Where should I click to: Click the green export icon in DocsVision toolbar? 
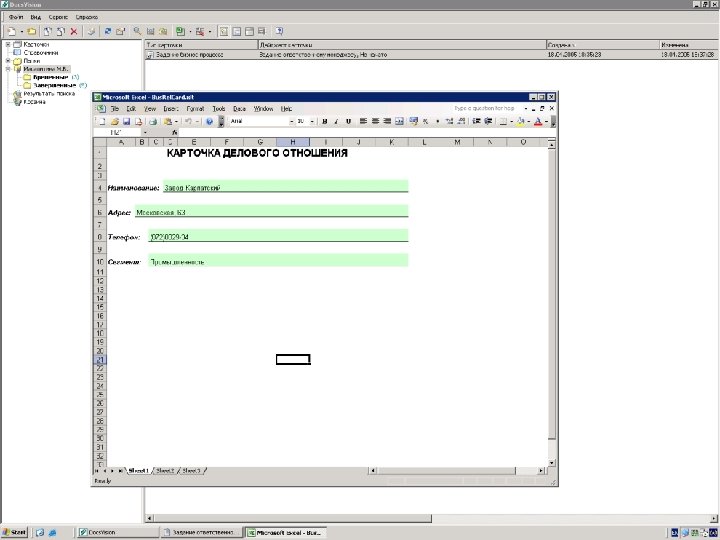pos(180,31)
